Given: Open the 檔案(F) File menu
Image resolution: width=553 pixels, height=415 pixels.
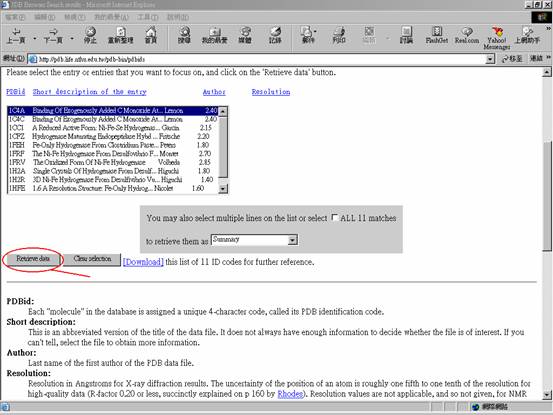Looking at the screenshot, I should tap(15, 17).
